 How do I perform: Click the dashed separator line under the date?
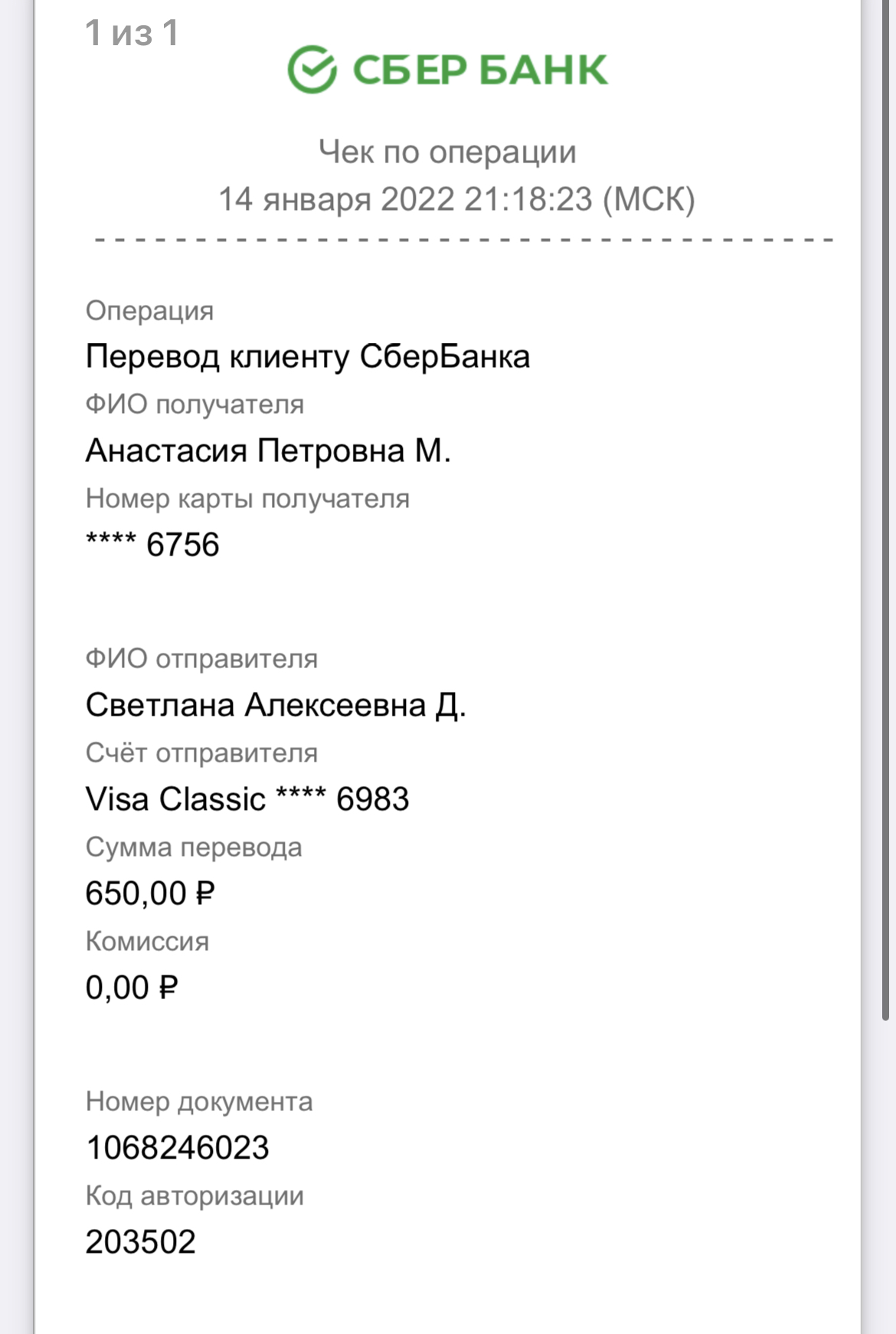click(463, 241)
